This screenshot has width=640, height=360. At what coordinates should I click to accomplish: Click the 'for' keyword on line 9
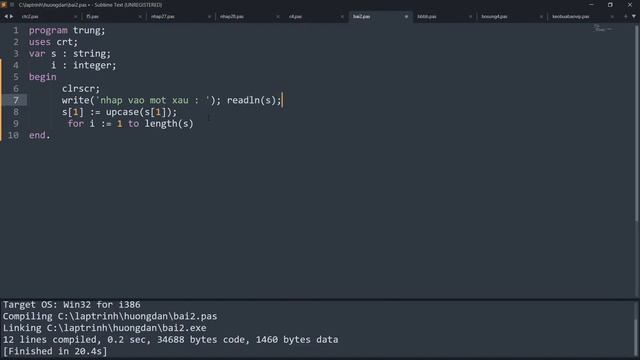pyautogui.click(x=76, y=124)
